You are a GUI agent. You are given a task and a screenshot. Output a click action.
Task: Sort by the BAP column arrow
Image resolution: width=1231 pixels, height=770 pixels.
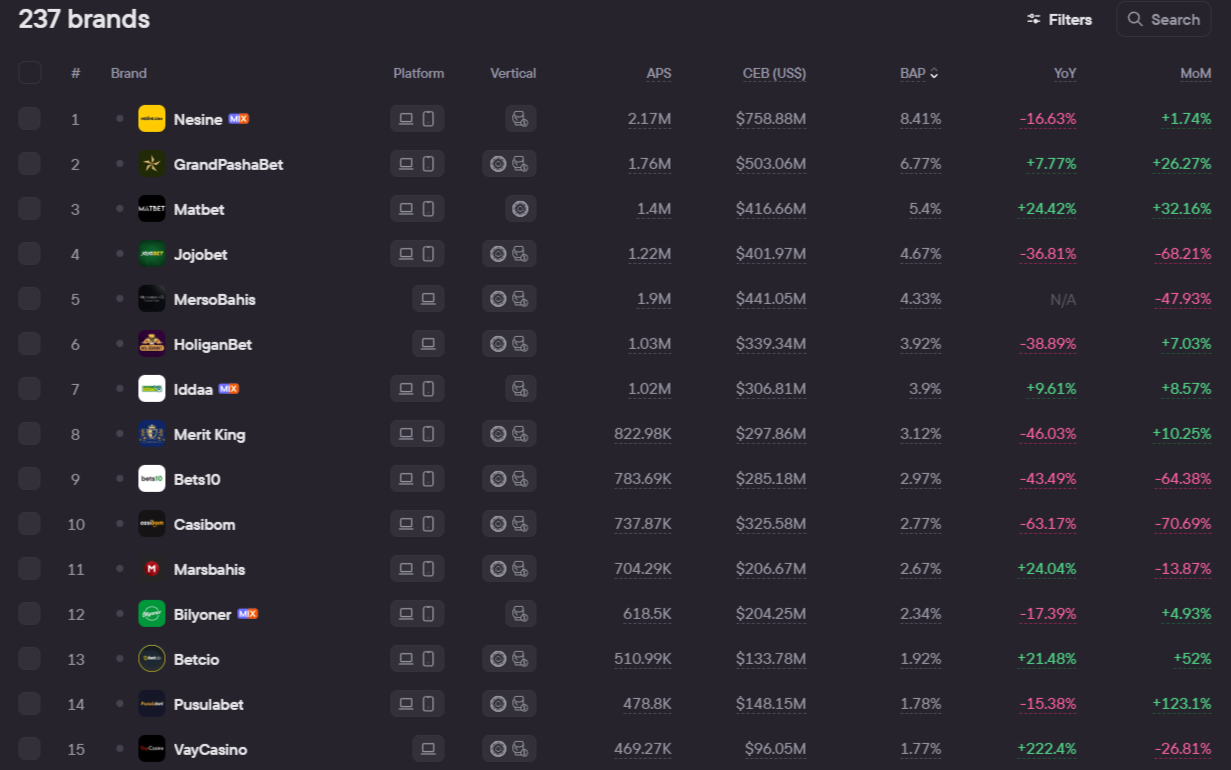click(x=934, y=73)
